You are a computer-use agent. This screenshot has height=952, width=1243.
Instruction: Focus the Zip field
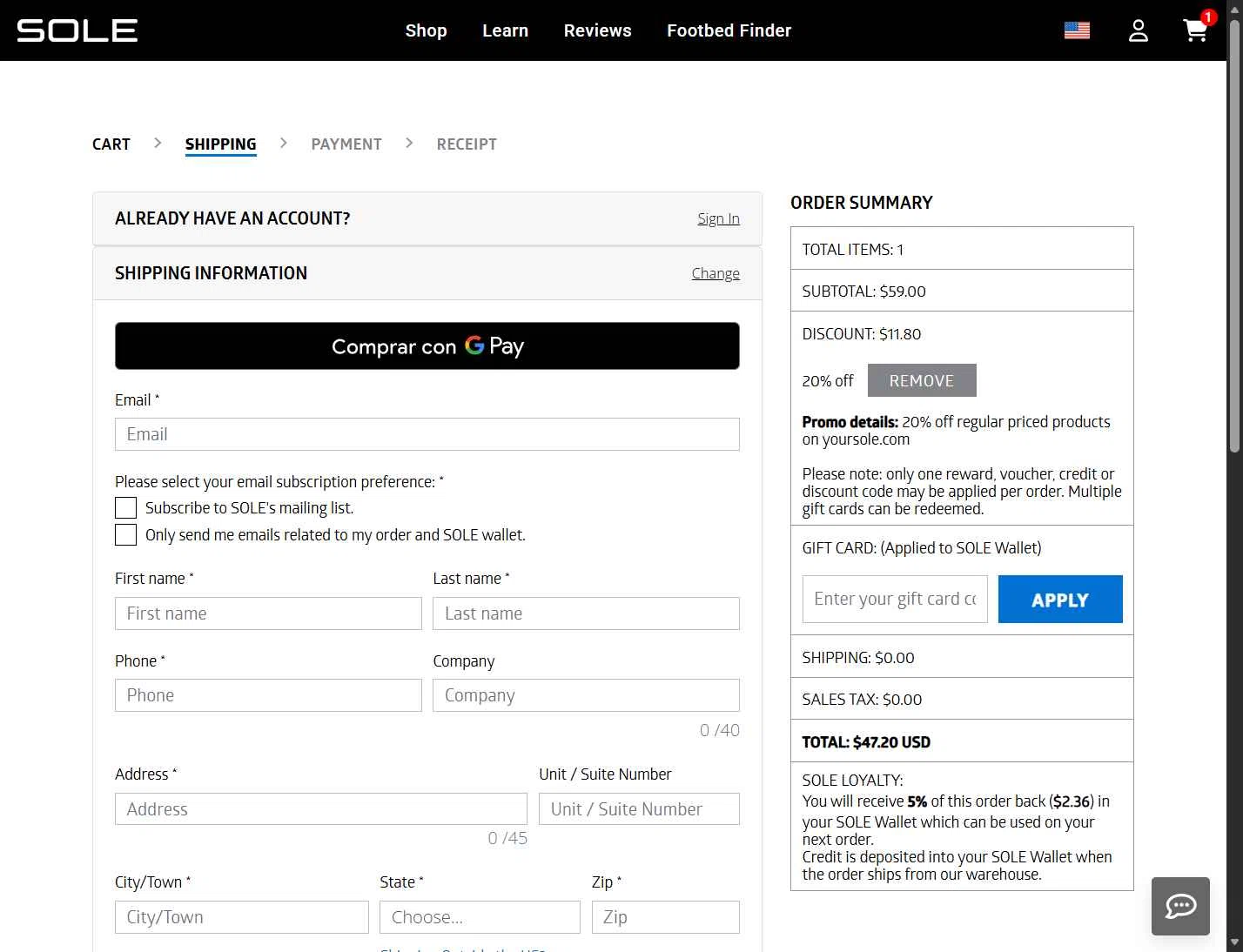point(666,917)
